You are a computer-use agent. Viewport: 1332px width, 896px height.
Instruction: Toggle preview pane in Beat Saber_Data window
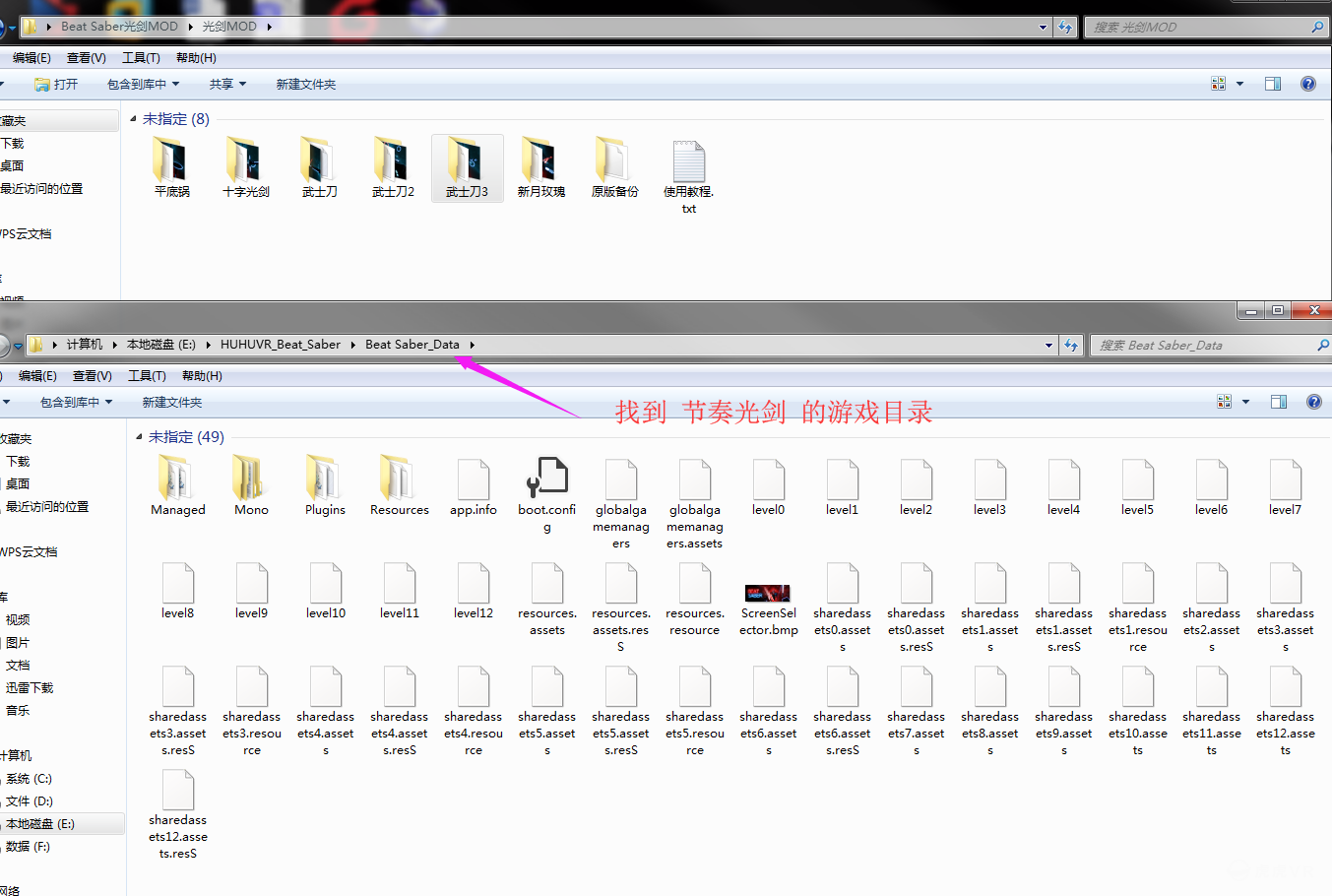point(1278,402)
